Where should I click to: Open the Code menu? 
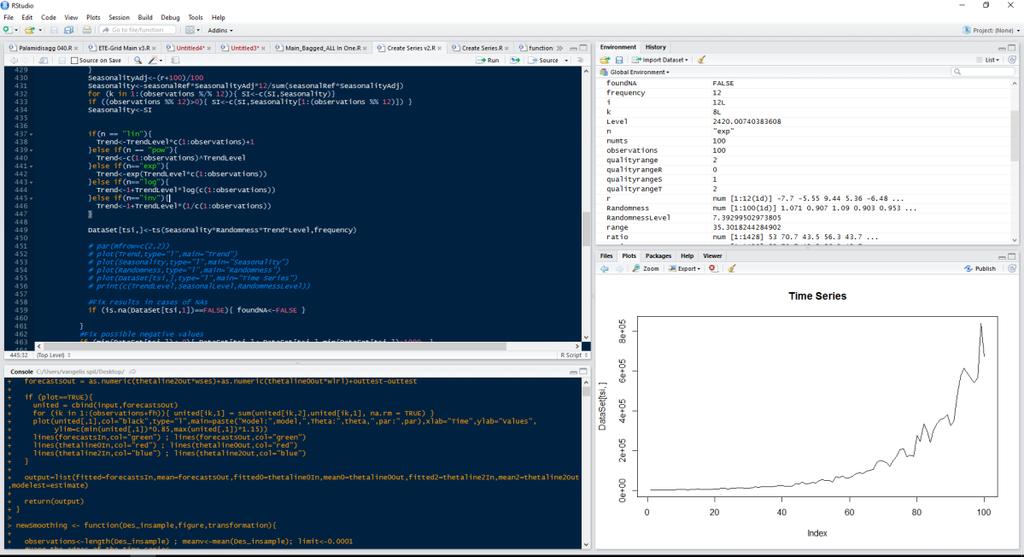tap(48, 18)
